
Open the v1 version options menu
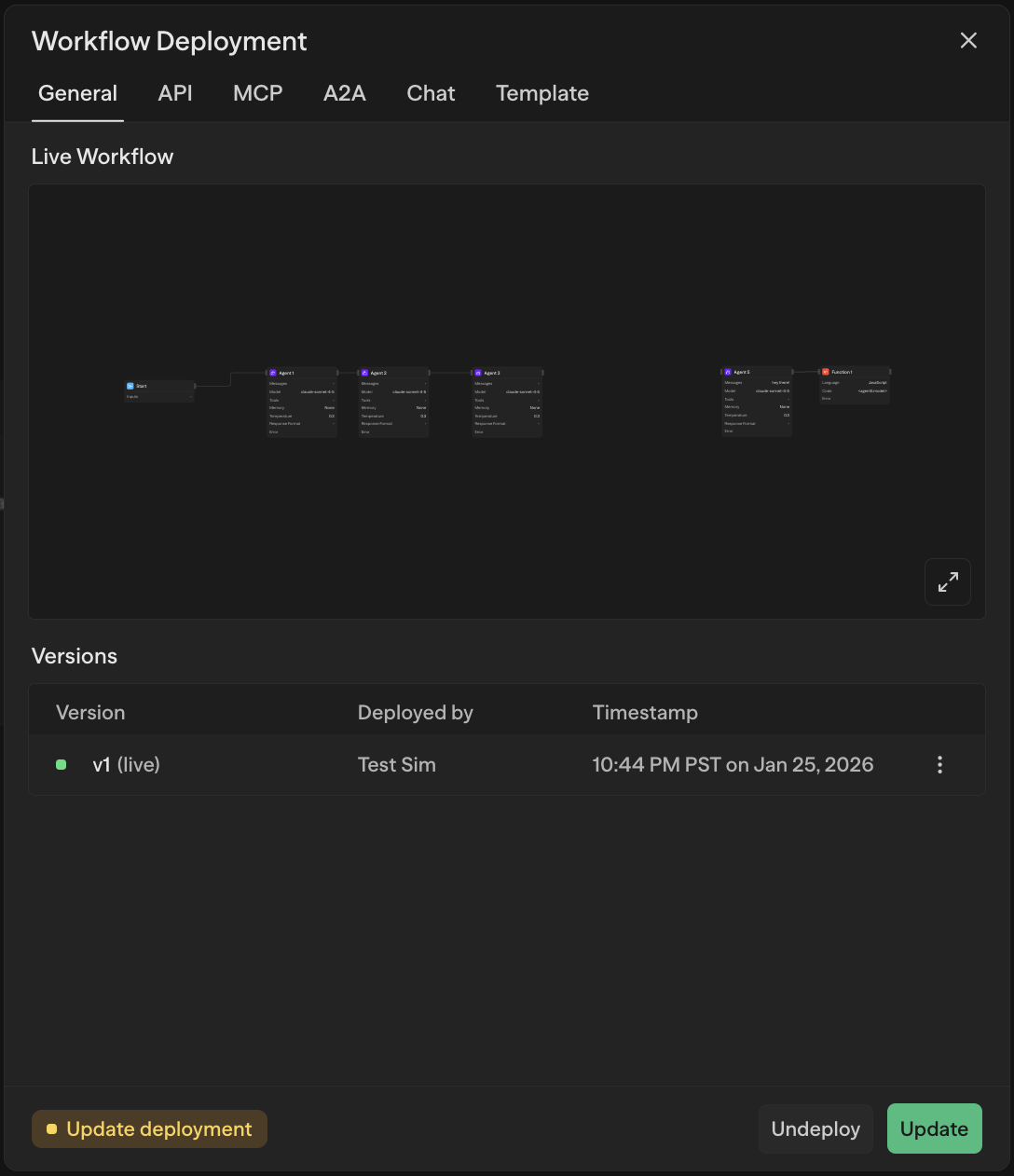point(939,765)
